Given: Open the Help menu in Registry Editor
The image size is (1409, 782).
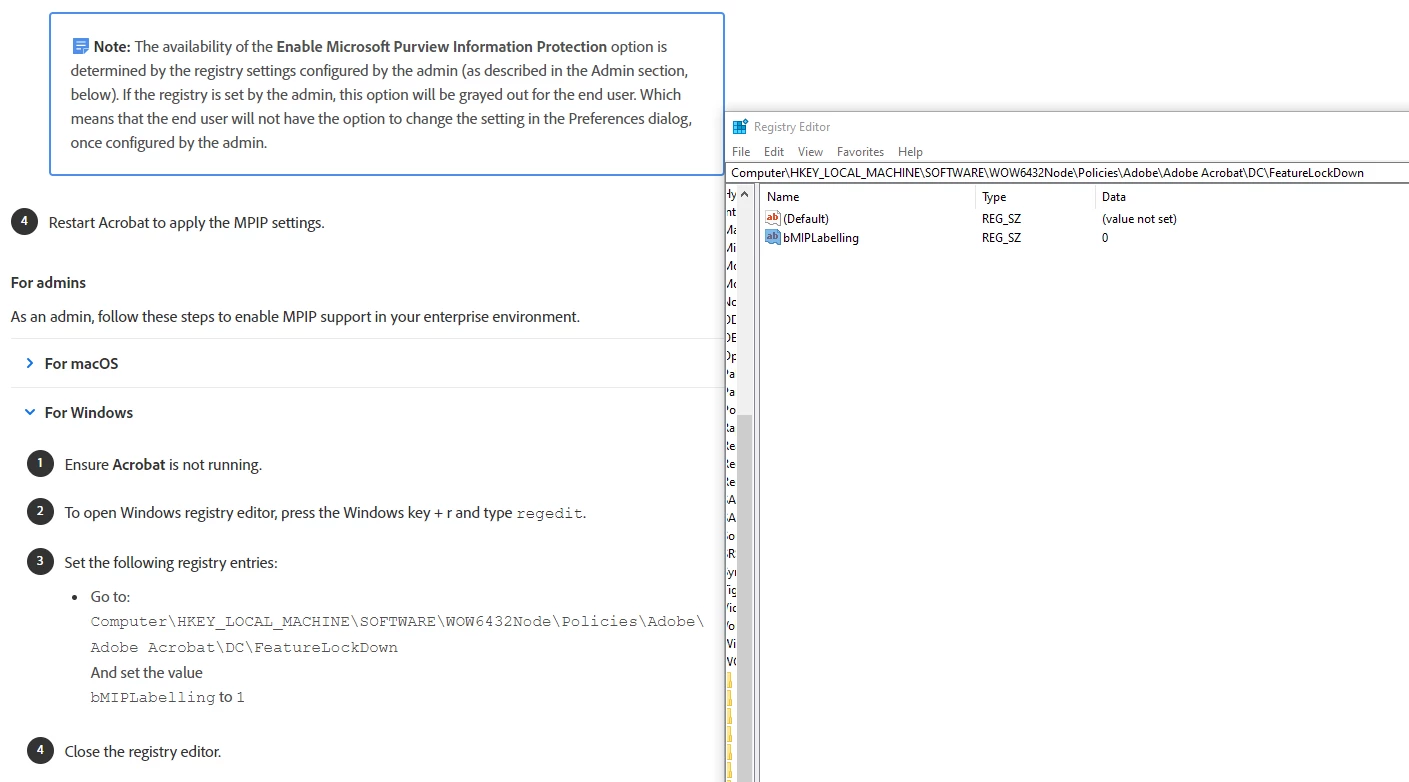Looking at the screenshot, I should (910, 152).
